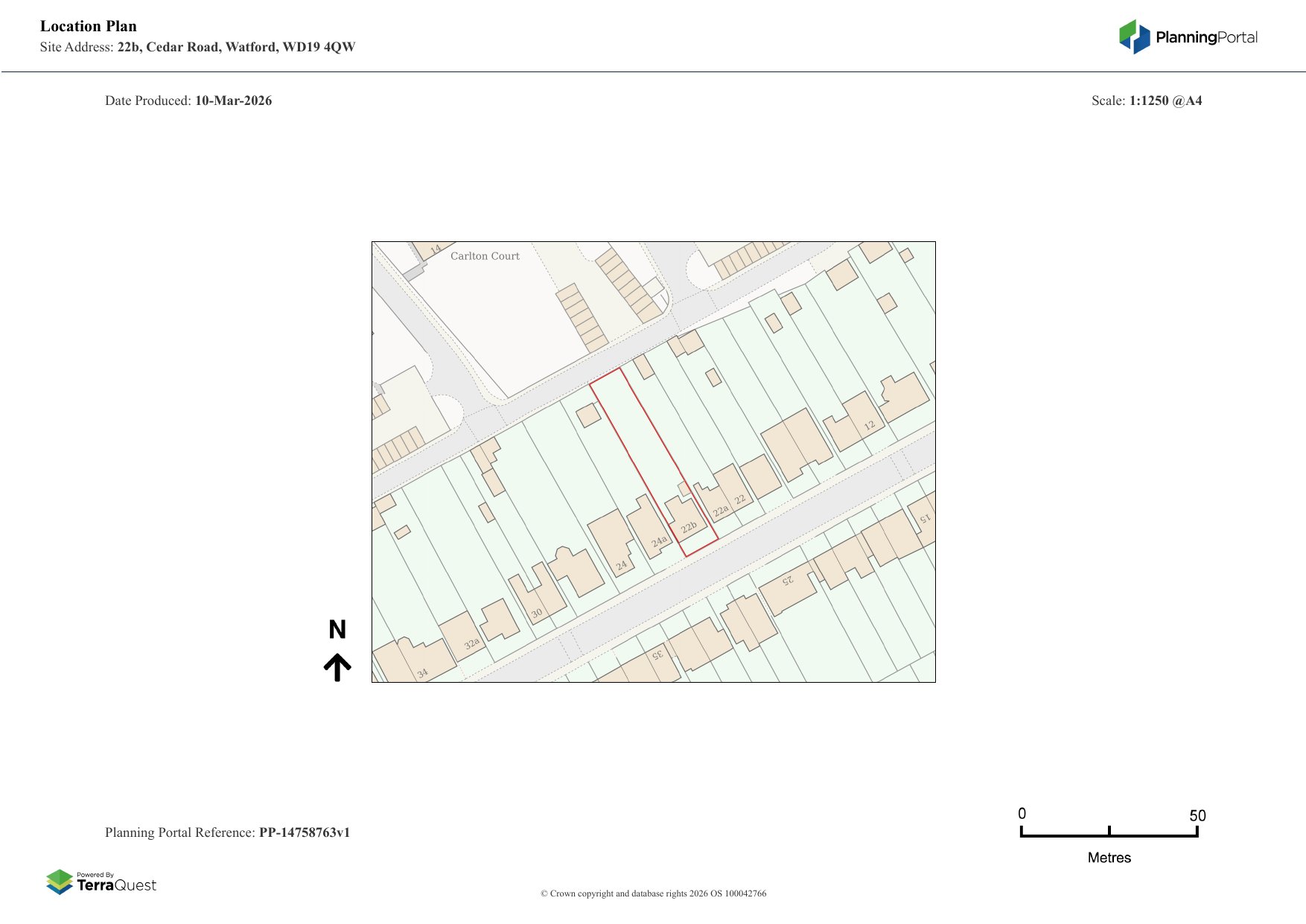Screen dimensions: 1306x924
Task: Click the TerraQuest brand text
Action: point(117,885)
